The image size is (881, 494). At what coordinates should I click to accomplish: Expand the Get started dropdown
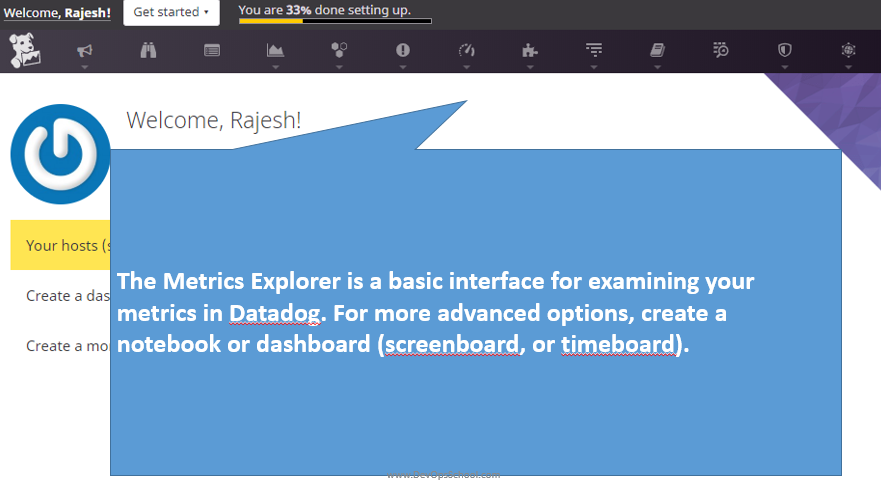[171, 12]
